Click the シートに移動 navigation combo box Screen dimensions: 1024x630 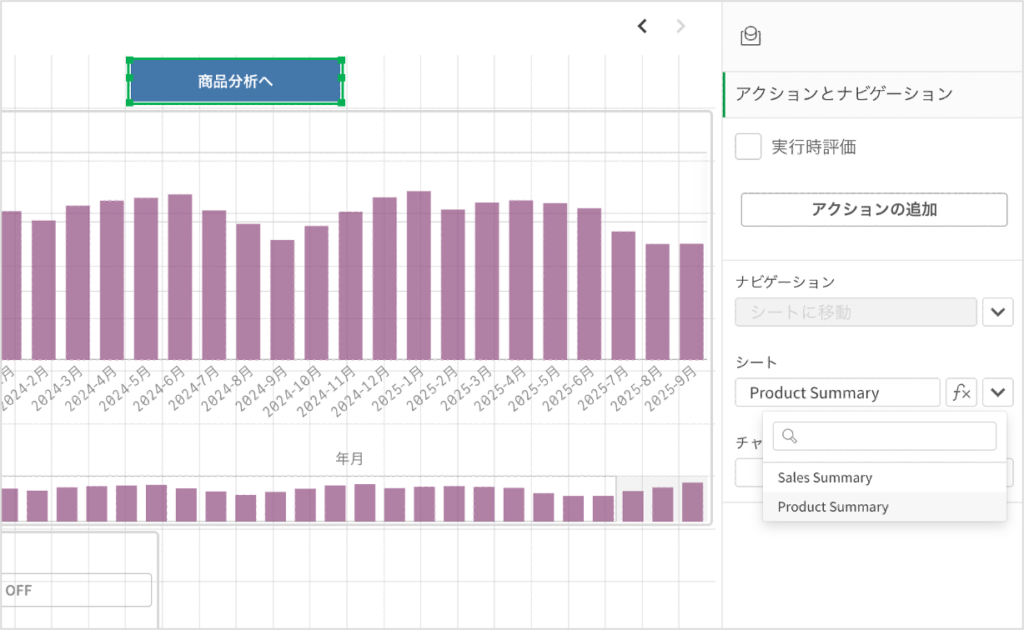coord(855,312)
